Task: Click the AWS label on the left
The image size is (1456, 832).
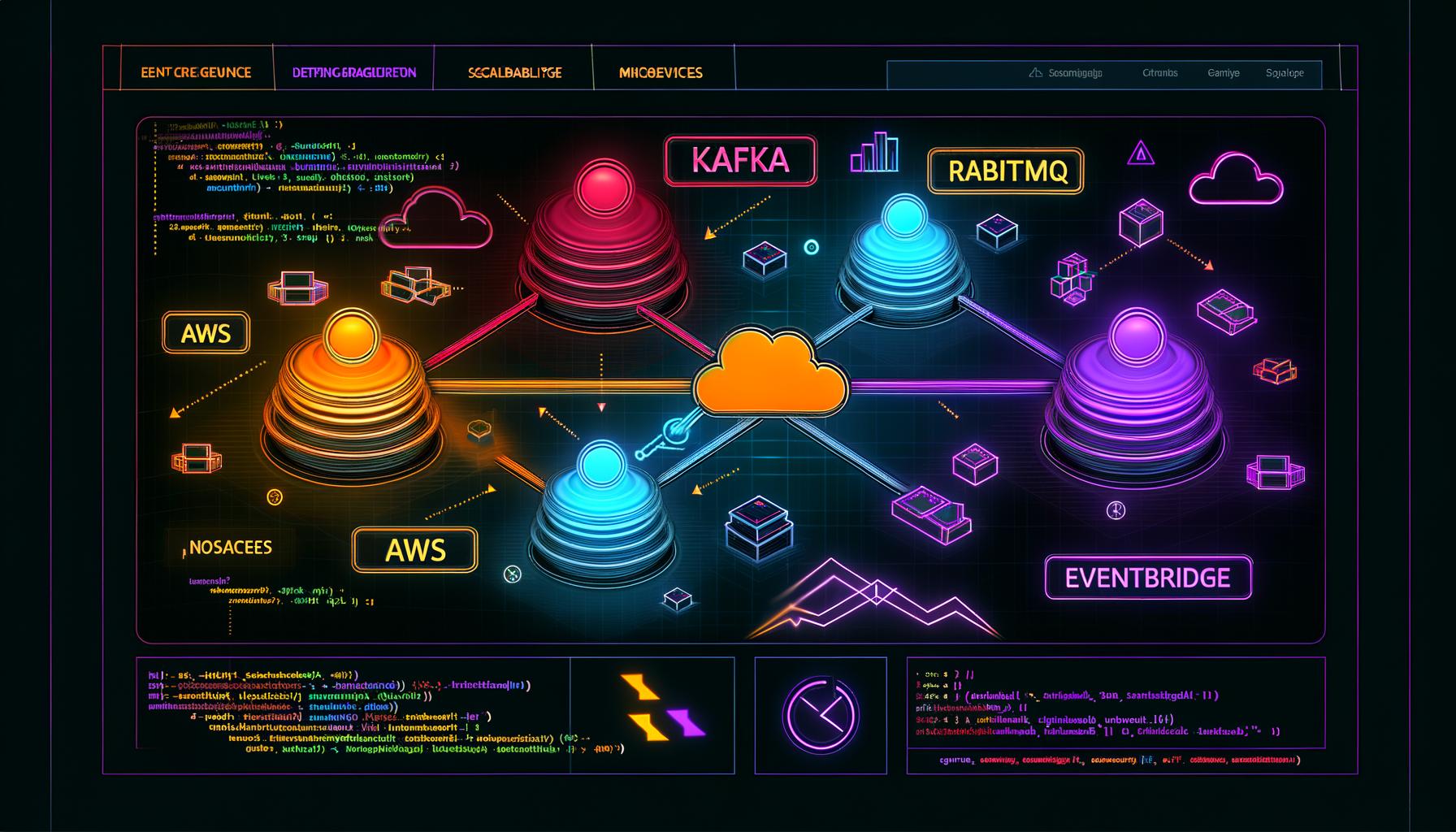Action: click(x=206, y=333)
